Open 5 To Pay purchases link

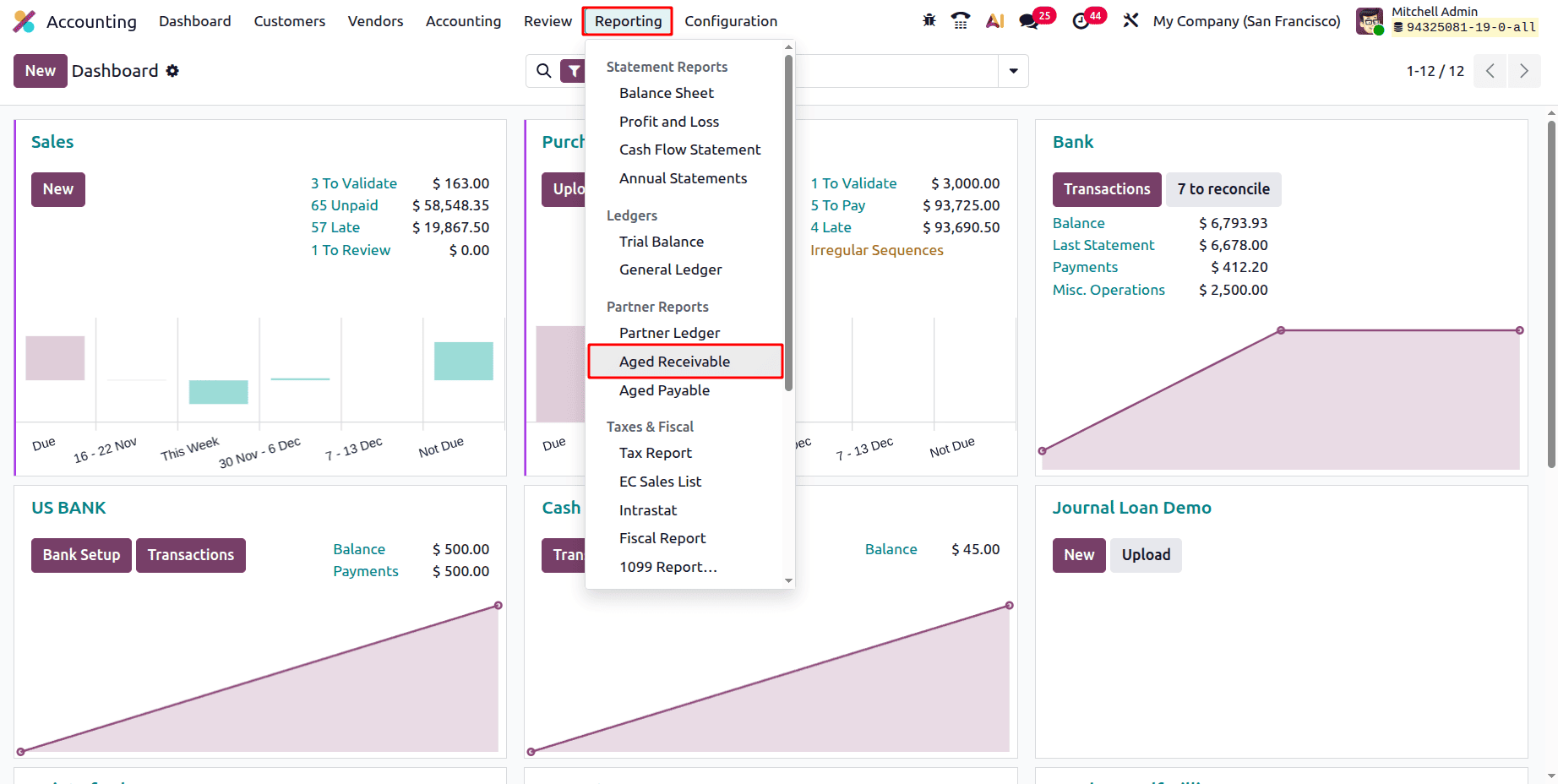838,205
